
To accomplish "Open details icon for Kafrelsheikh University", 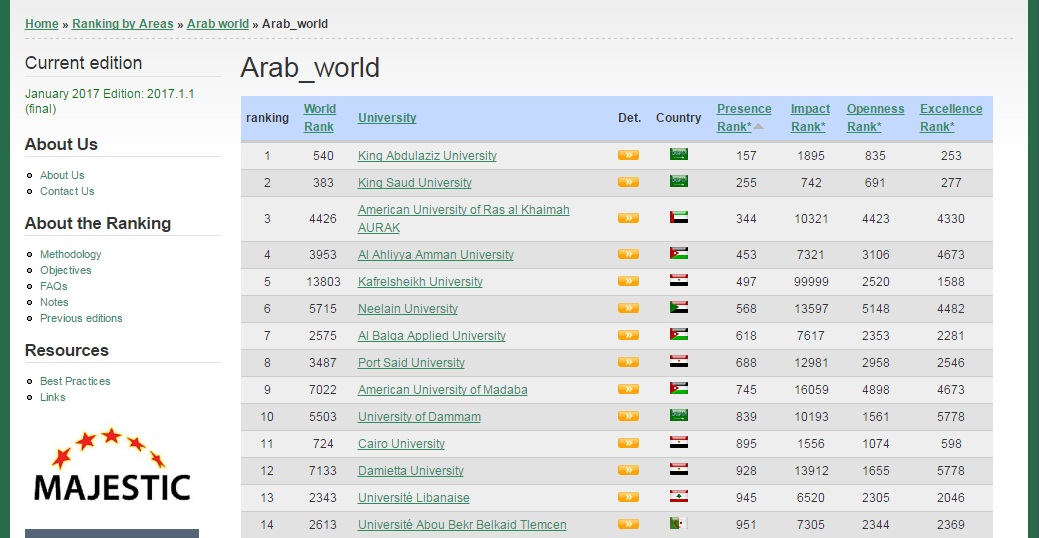I will pyautogui.click(x=628, y=281).
